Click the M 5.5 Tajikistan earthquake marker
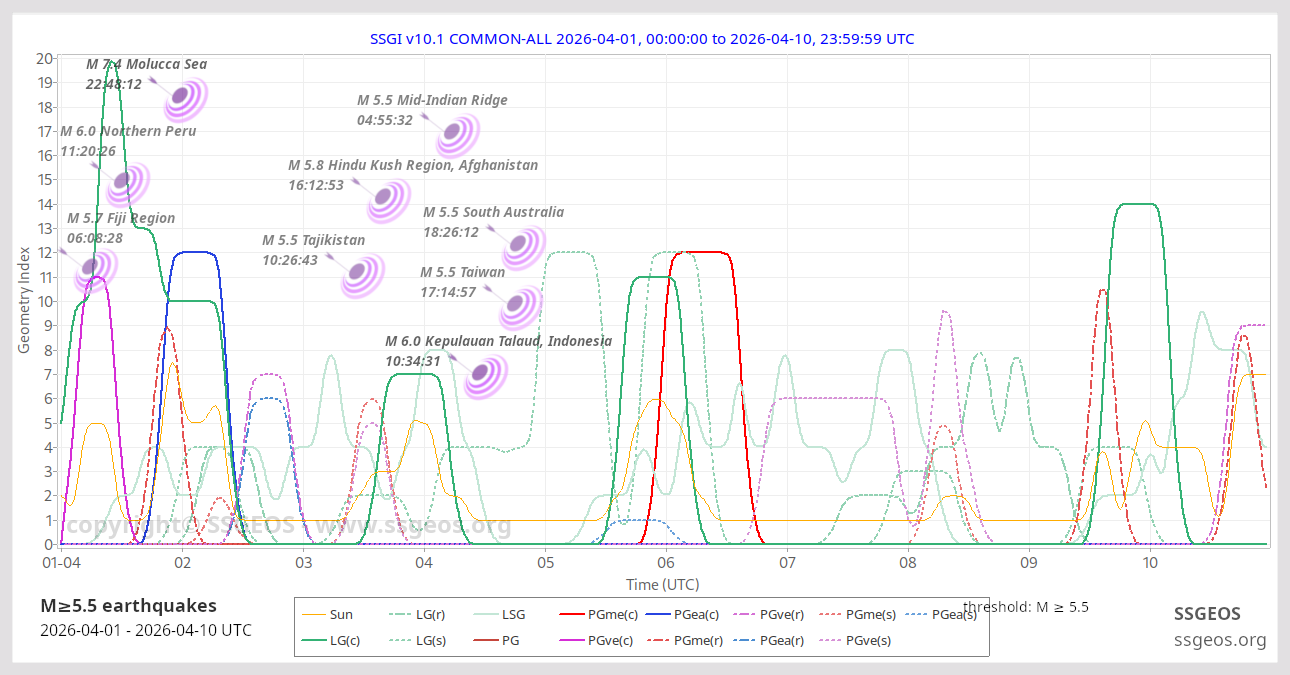 coord(361,274)
